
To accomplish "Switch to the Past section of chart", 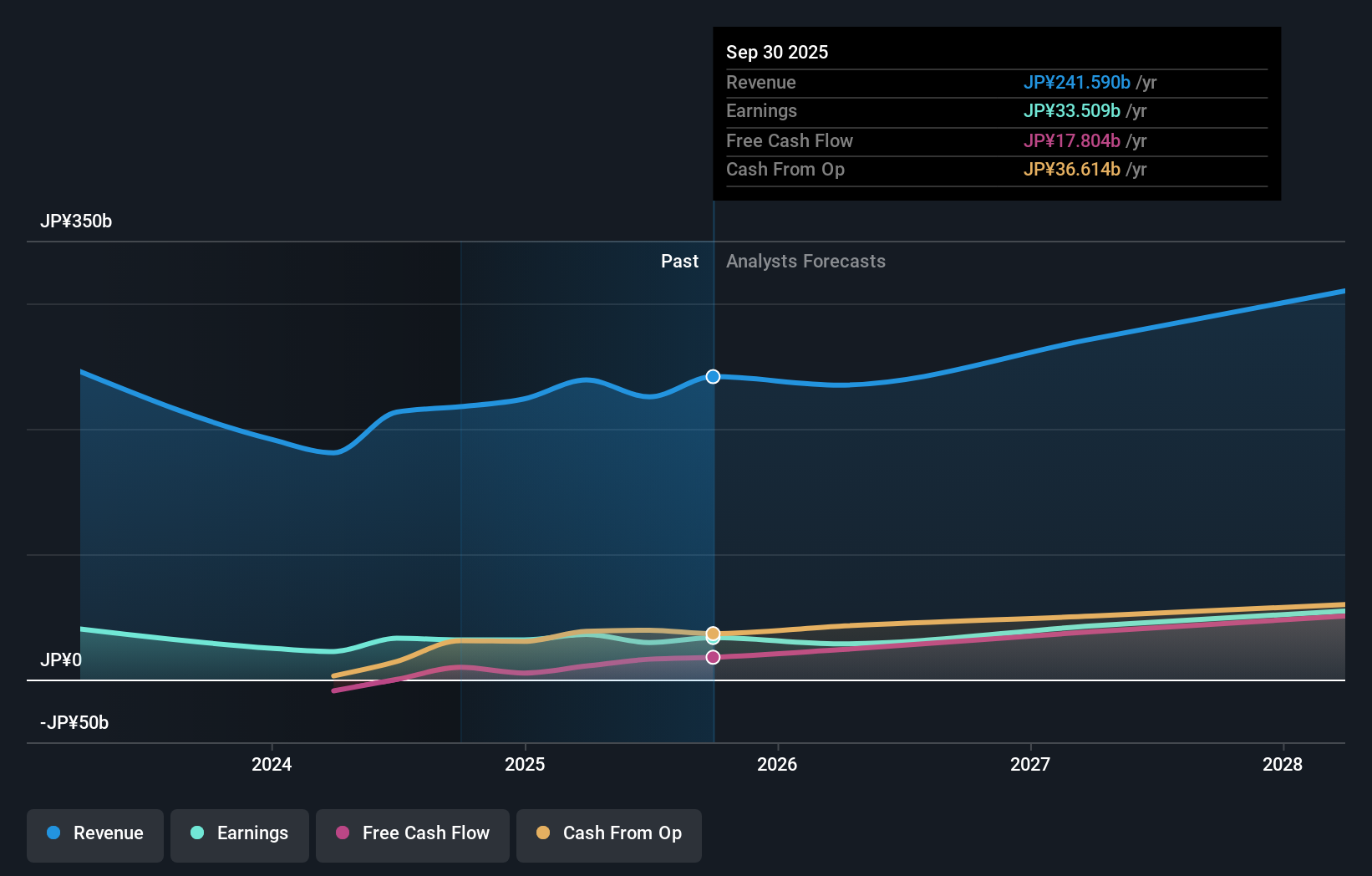I will [x=679, y=261].
